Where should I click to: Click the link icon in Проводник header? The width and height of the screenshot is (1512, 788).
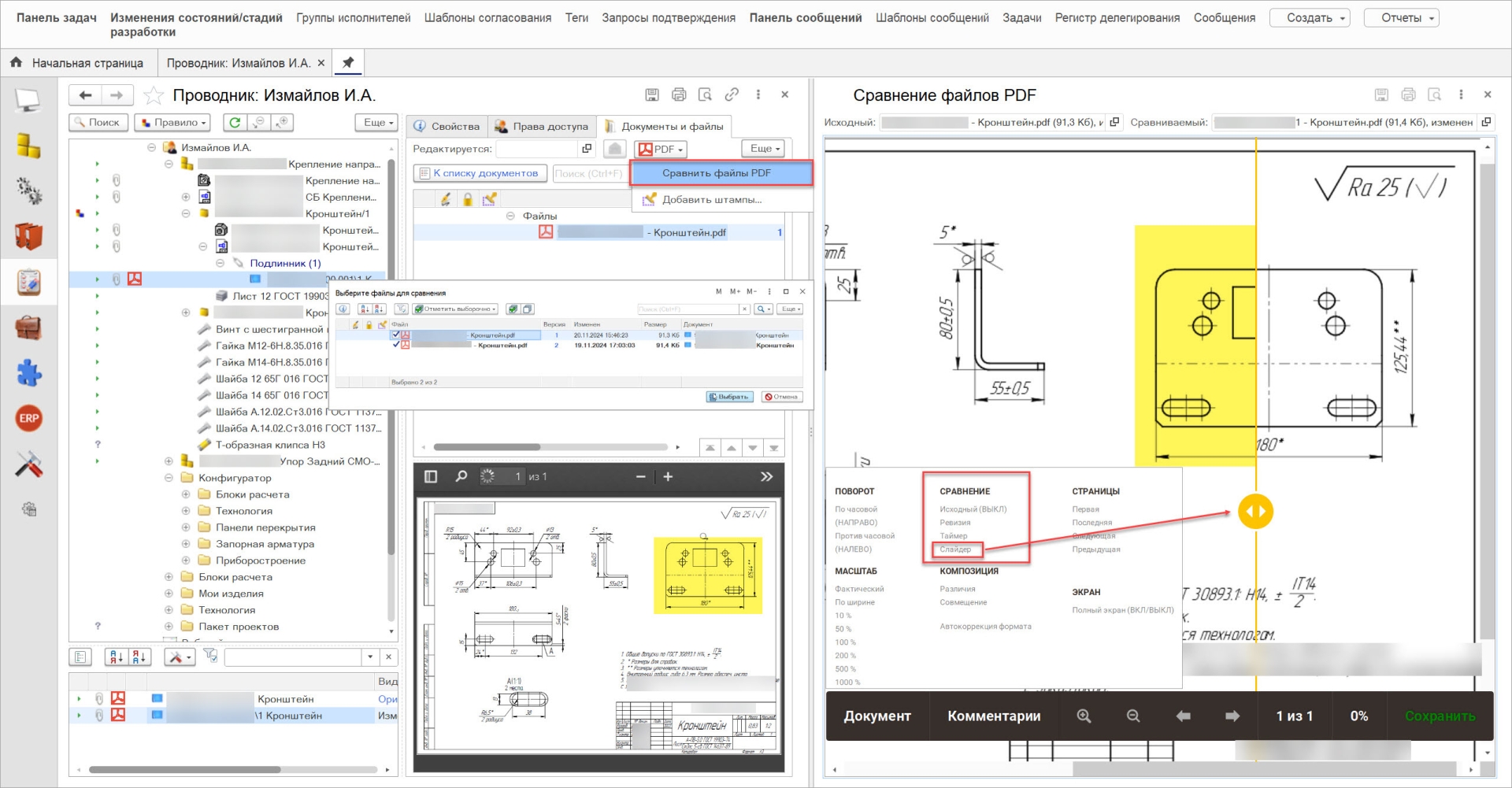click(732, 94)
